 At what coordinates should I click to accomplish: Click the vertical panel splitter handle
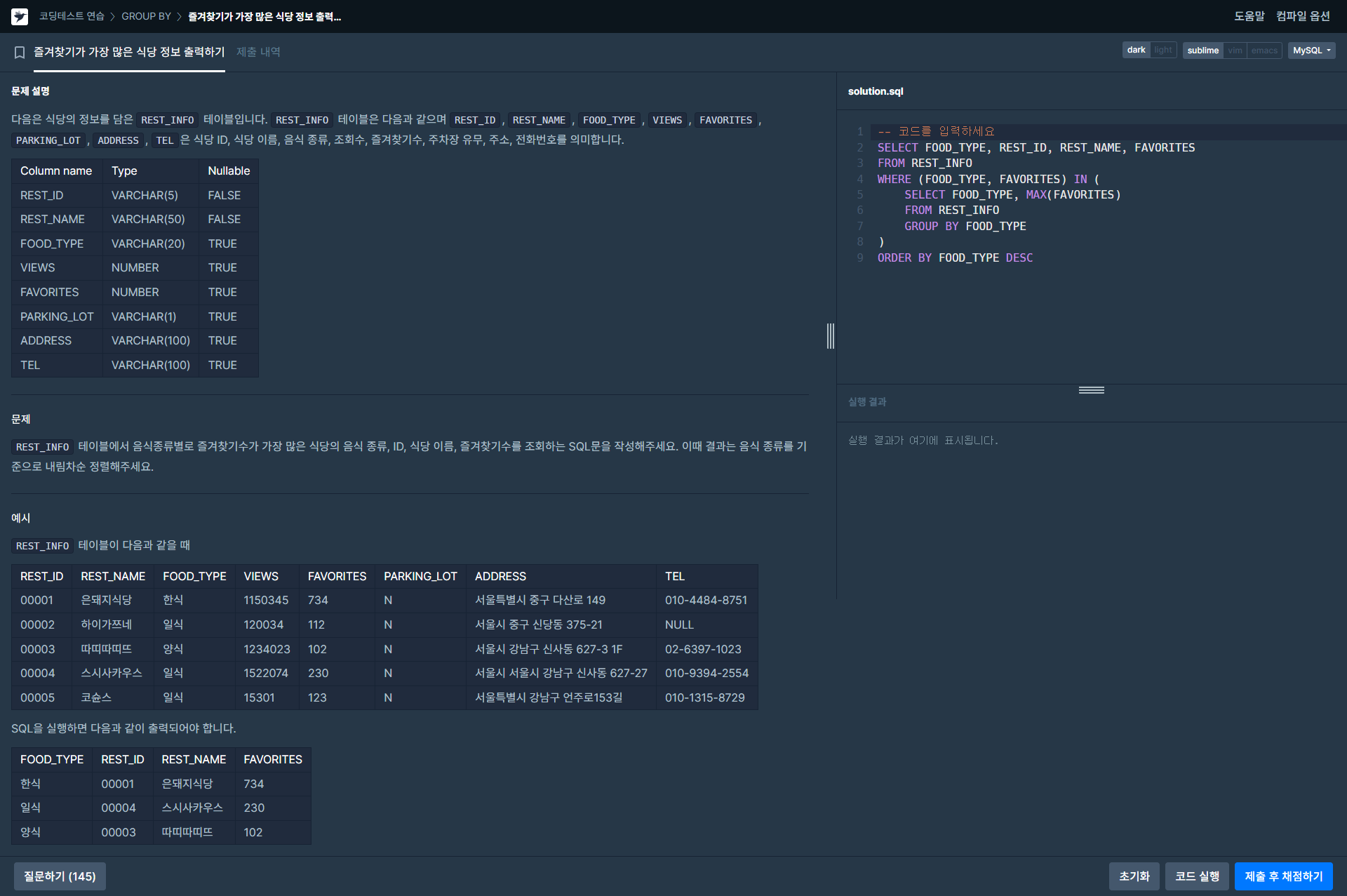tap(831, 336)
